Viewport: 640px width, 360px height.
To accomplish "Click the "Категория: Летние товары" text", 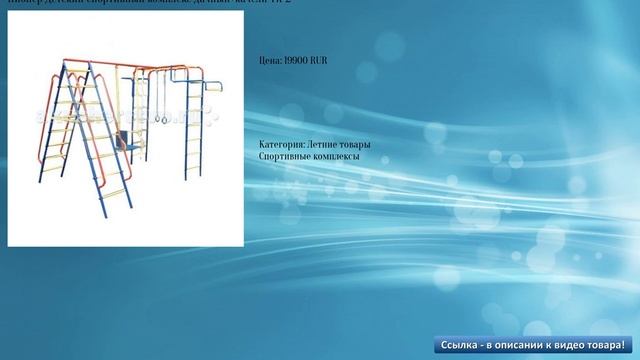I will (315, 144).
